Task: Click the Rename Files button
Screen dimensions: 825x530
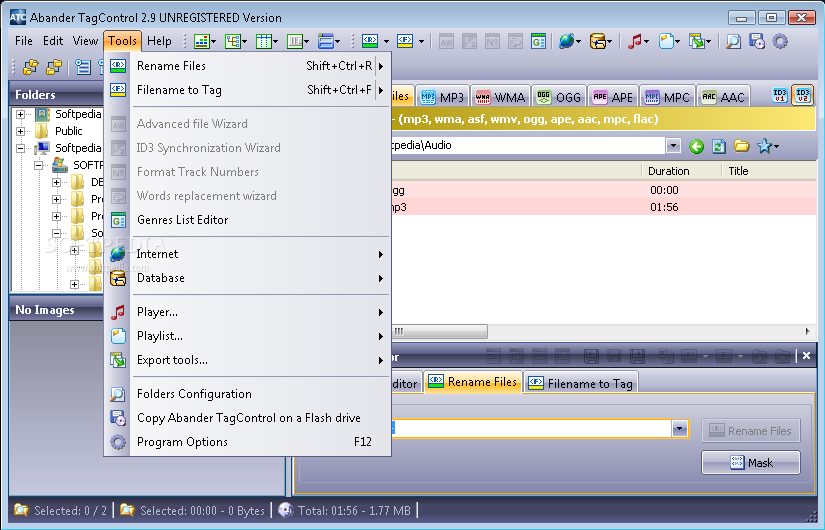Action: (x=751, y=431)
